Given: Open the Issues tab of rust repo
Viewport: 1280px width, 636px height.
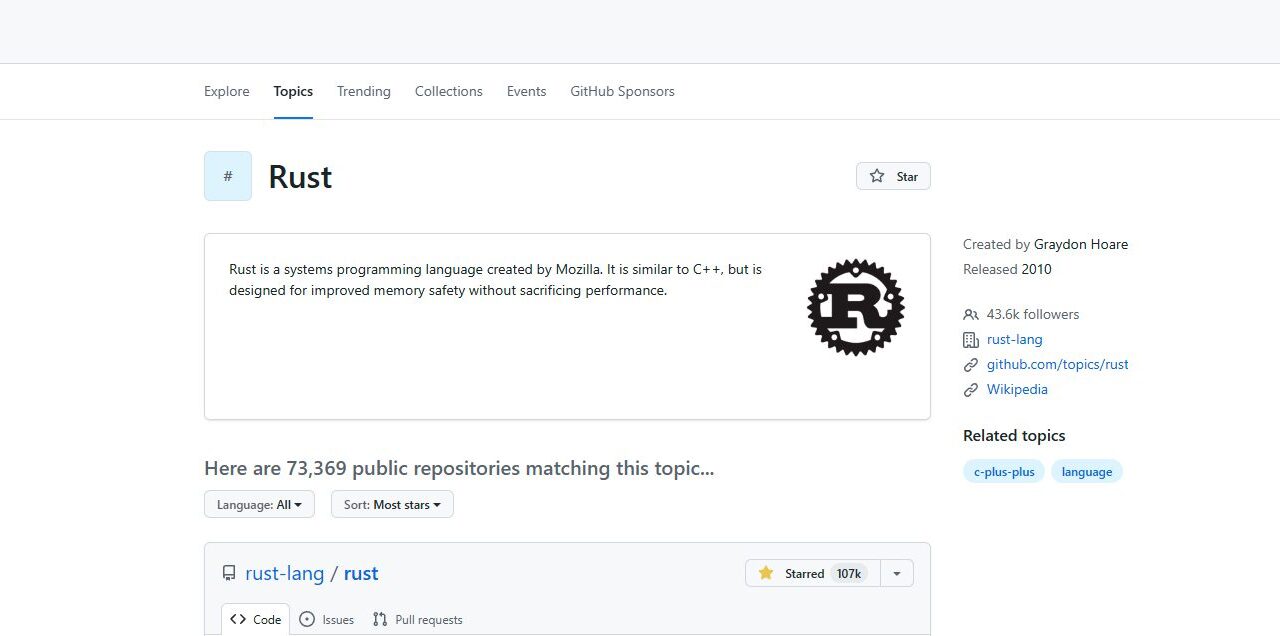Looking at the screenshot, I should tap(327, 619).
